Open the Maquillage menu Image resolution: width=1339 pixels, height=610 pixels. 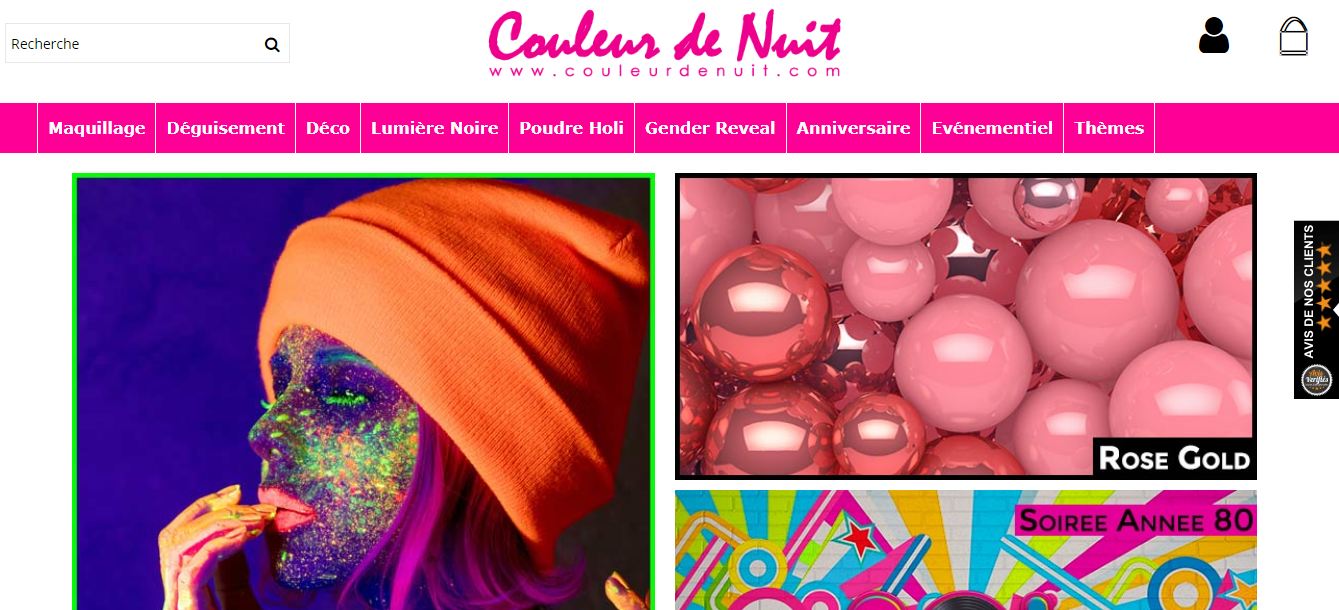pyautogui.click(x=97, y=128)
